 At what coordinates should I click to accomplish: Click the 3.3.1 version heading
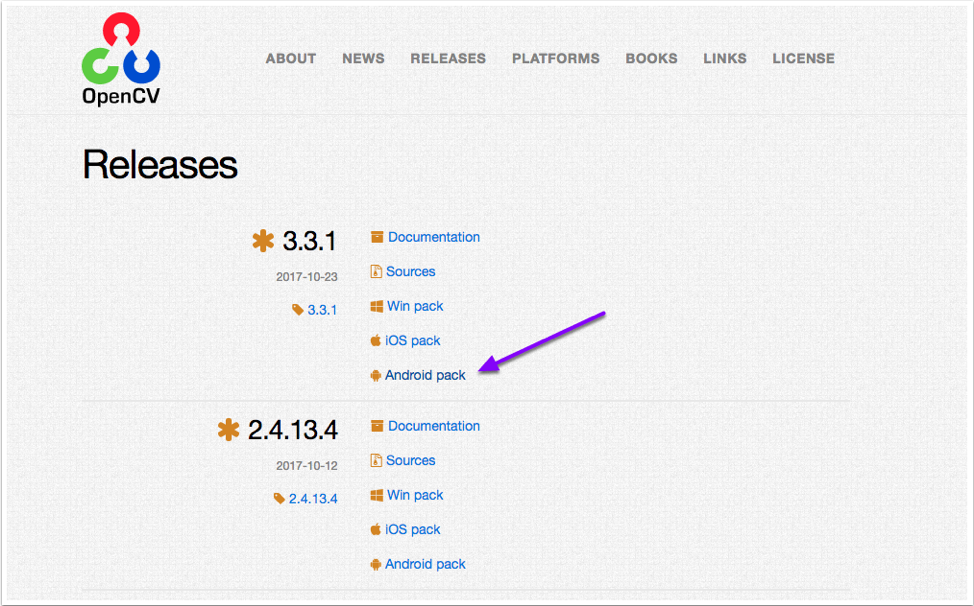coord(309,241)
